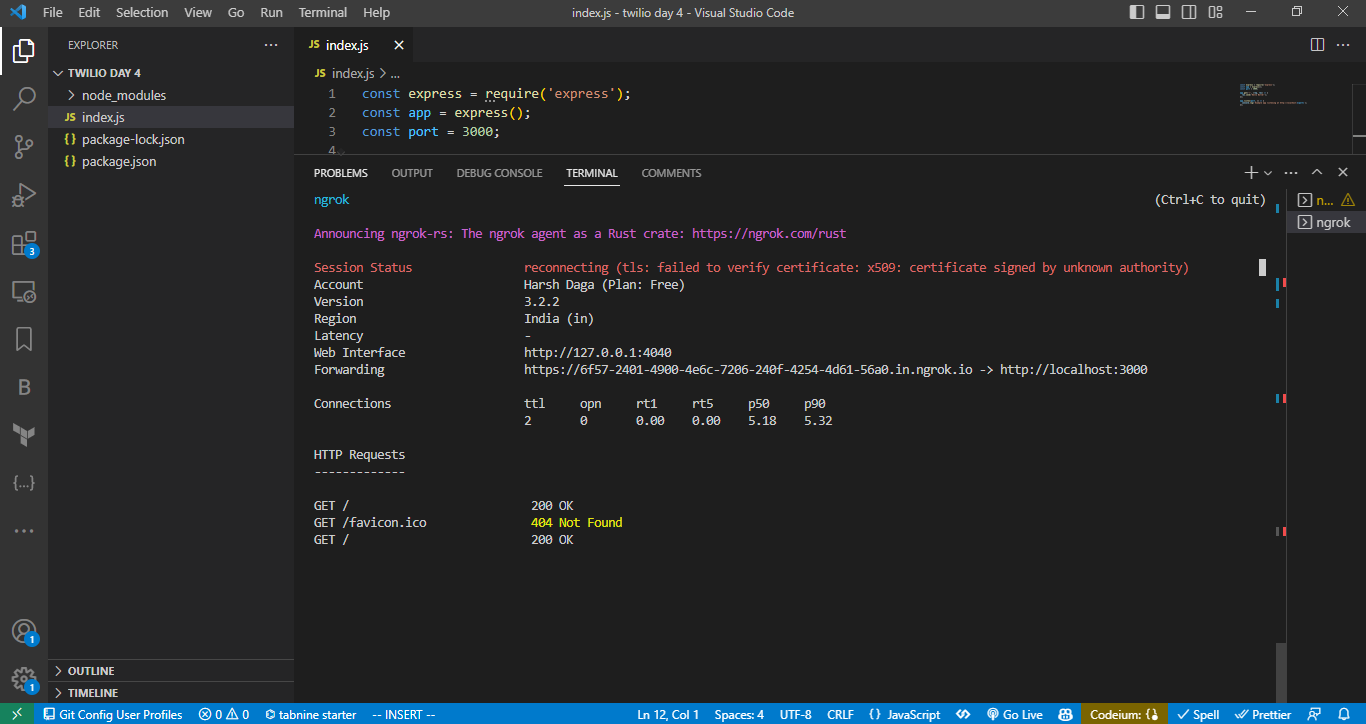
Task: Open the Selection menu
Action: 142,12
